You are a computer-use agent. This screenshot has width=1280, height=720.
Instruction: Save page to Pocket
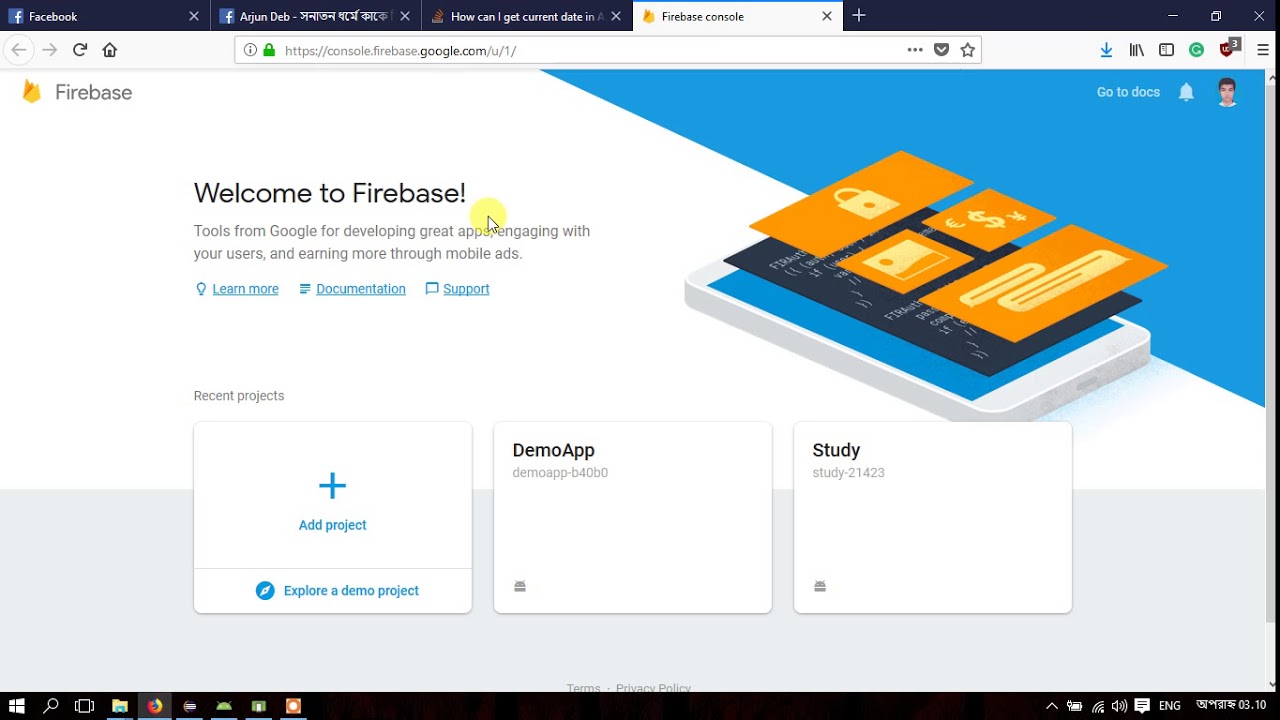(941, 50)
